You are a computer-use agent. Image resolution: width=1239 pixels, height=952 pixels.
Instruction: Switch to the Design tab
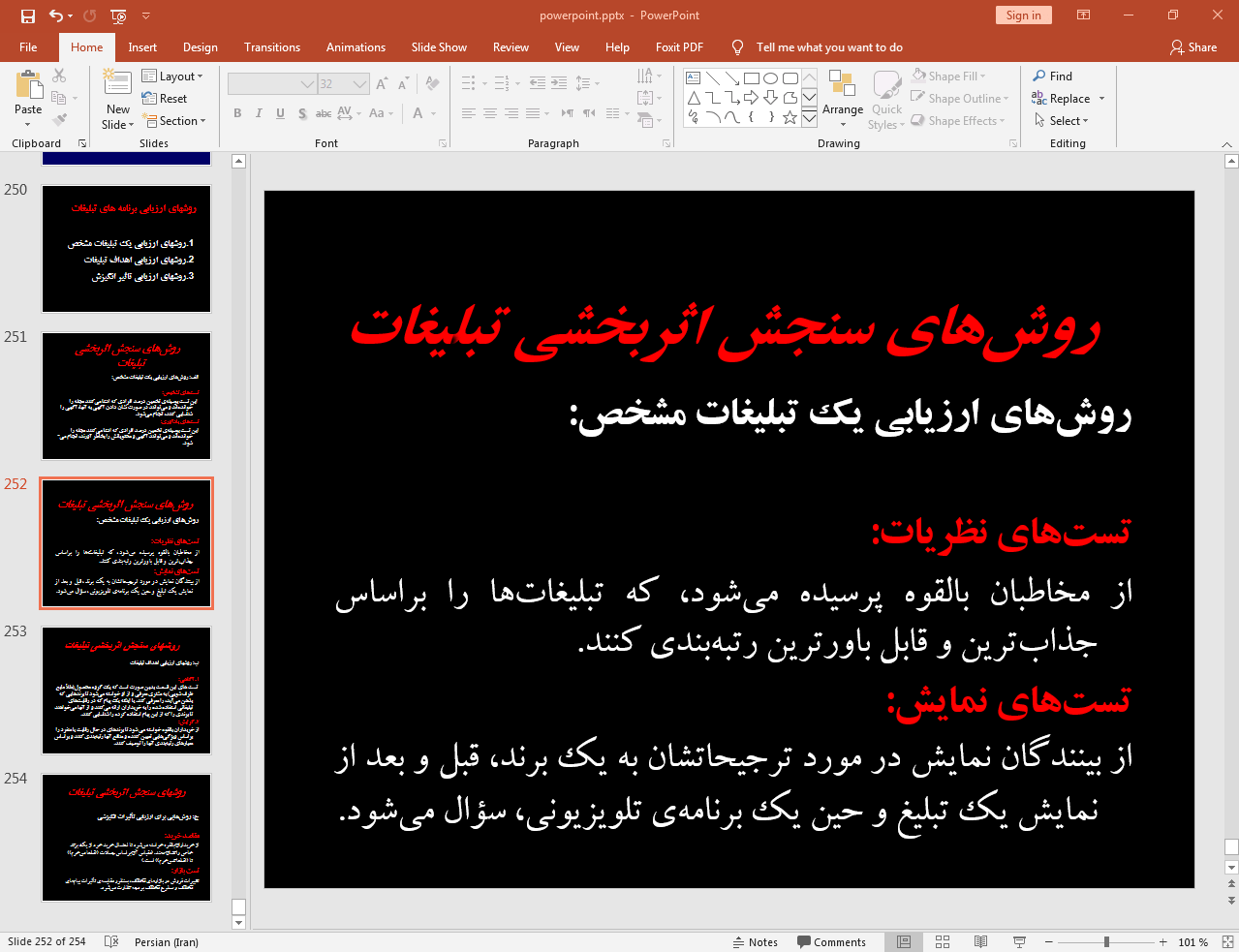(201, 46)
